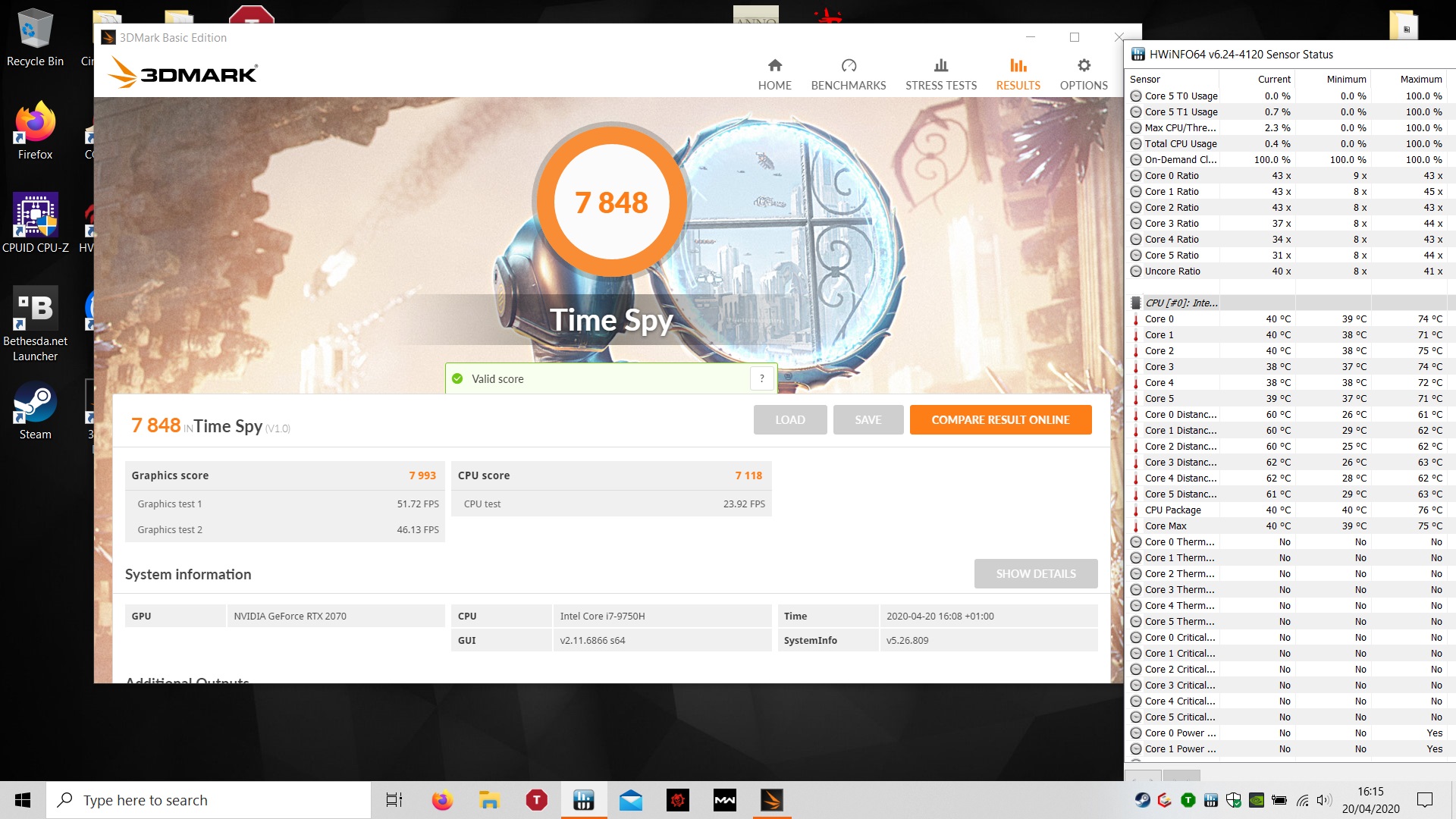Launch the Modern Warfare MW taskbar icon
The image size is (1456, 819).
(724, 800)
